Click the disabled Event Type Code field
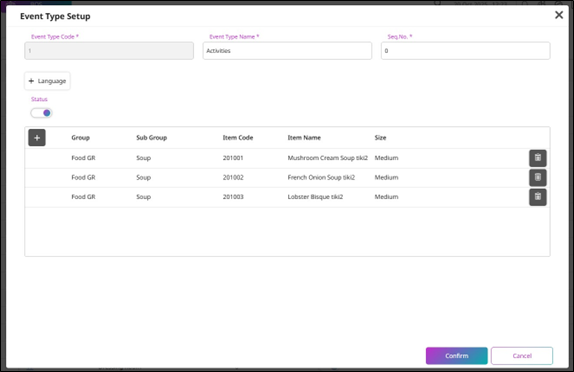 tap(109, 51)
